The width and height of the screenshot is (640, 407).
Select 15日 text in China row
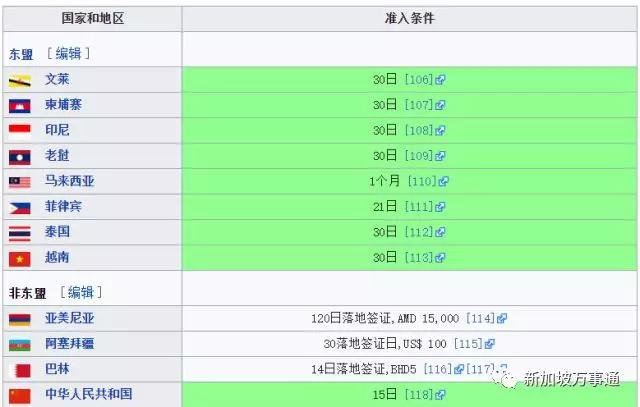pos(384,394)
